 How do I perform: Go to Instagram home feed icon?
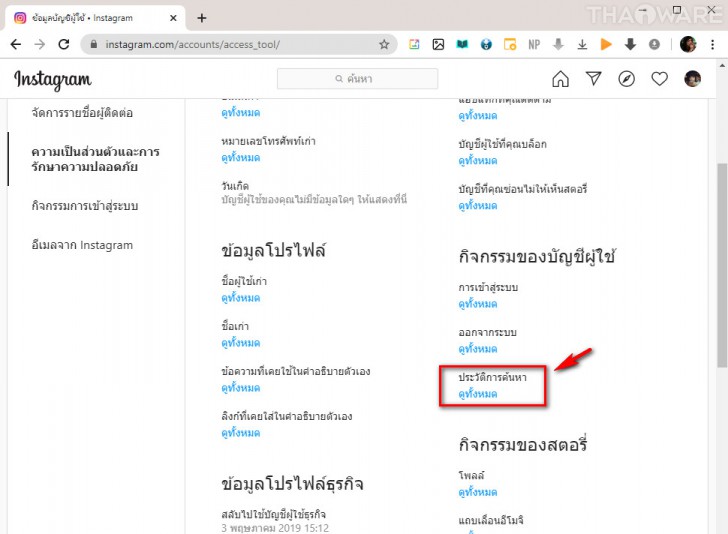click(x=560, y=79)
